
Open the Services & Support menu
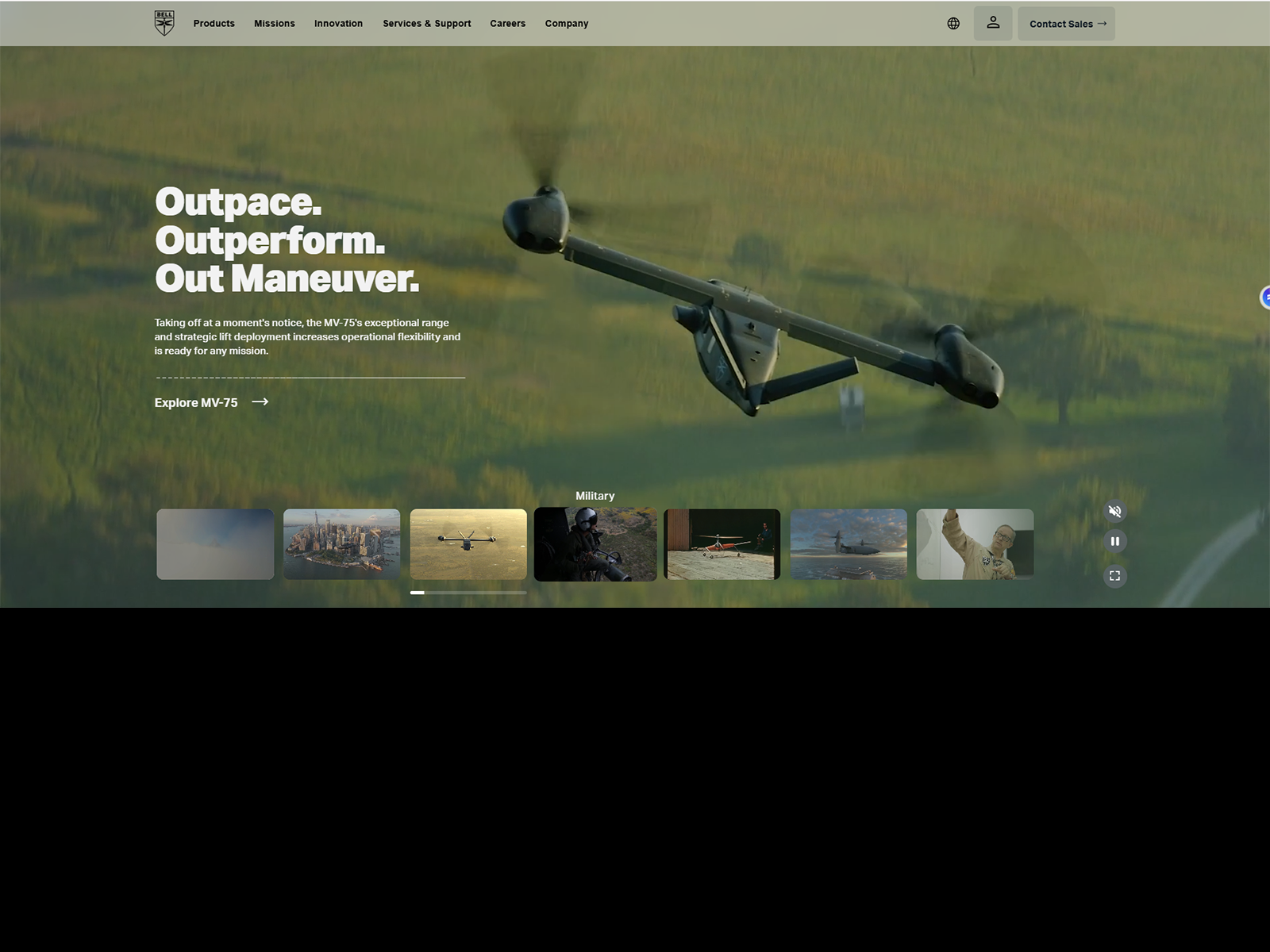(427, 24)
